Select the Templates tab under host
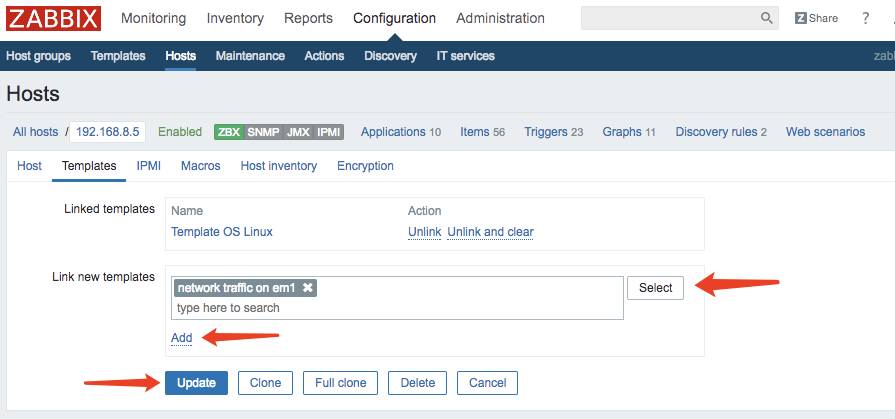895x419 pixels. [89, 166]
